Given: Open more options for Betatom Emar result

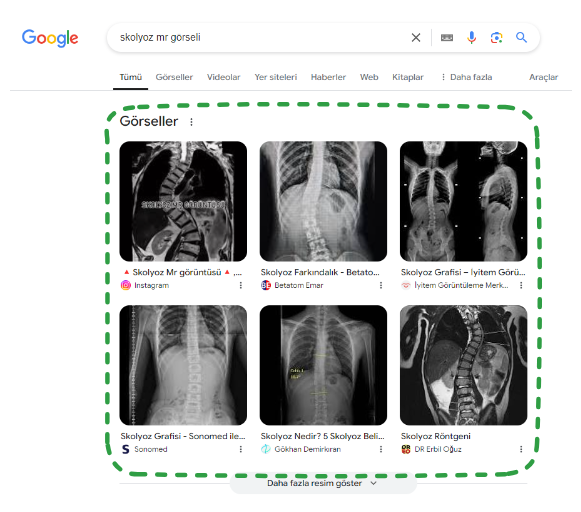Looking at the screenshot, I should point(381,285).
